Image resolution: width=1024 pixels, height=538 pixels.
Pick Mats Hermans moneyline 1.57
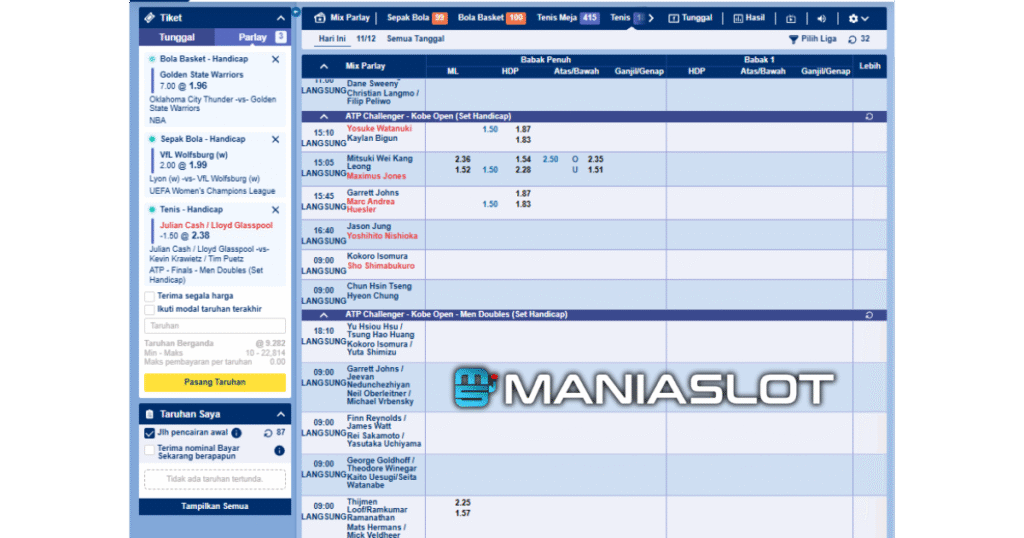pos(462,513)
